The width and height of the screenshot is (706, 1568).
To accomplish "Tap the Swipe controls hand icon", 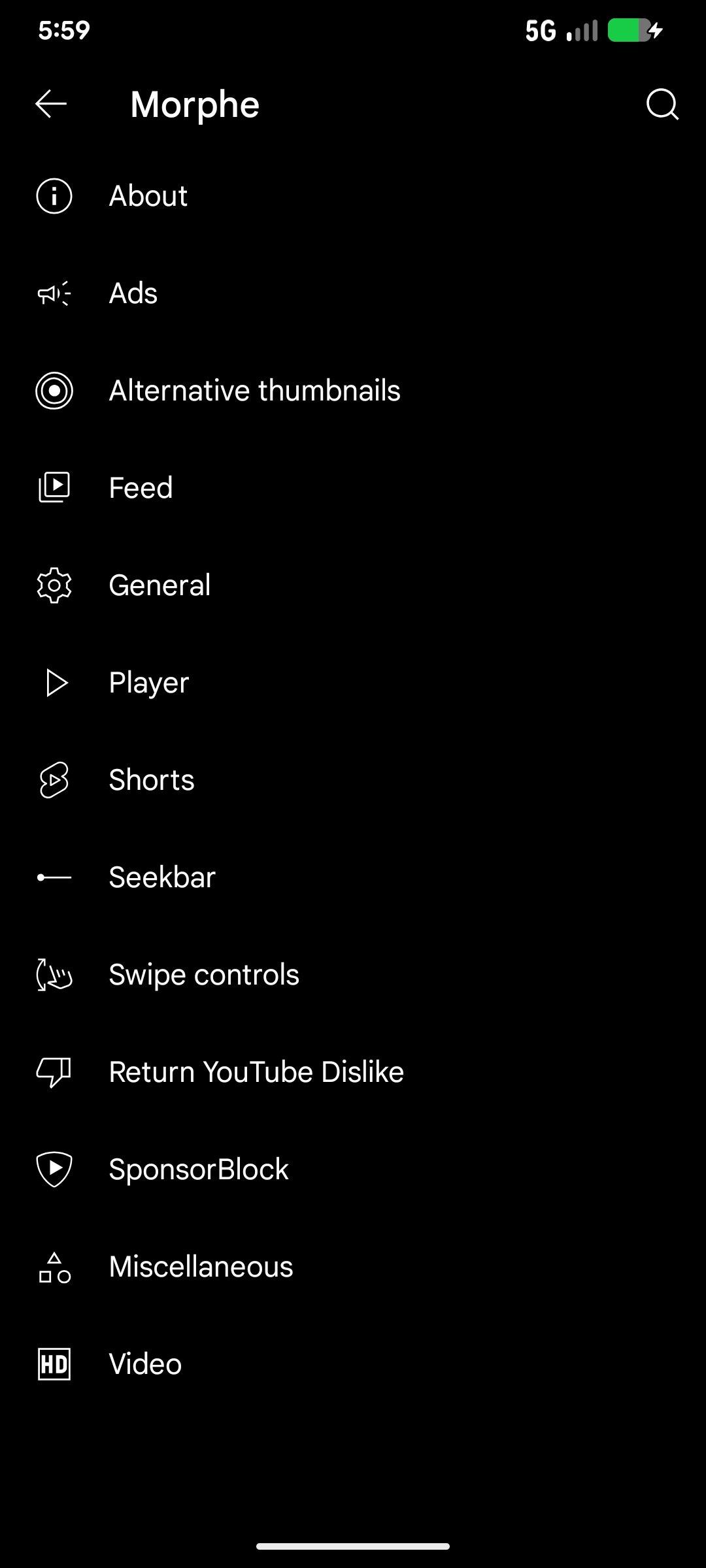I will [54, 975].
